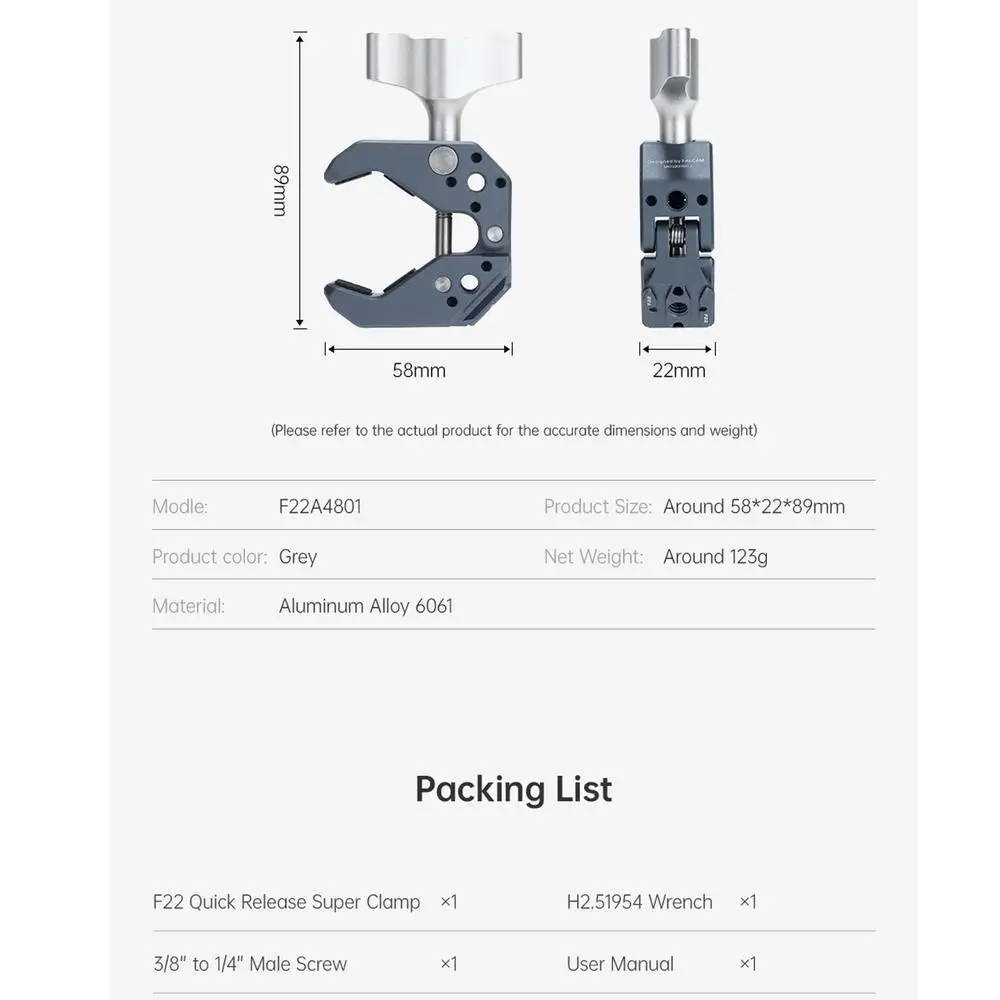This screenshot has height=1000, width=1000.
Task: Click the 58mm width dimension label
Action: (x=419, y=370)
